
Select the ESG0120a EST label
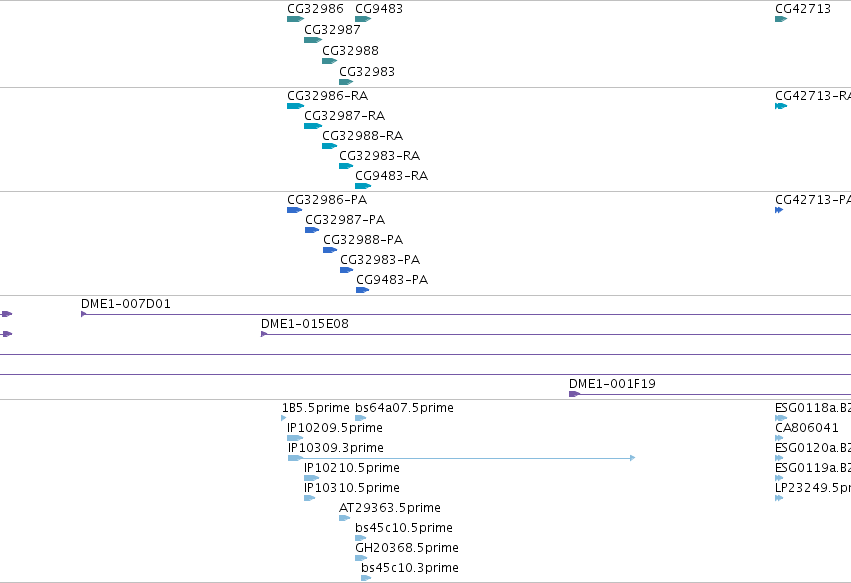tap(812, 448)
